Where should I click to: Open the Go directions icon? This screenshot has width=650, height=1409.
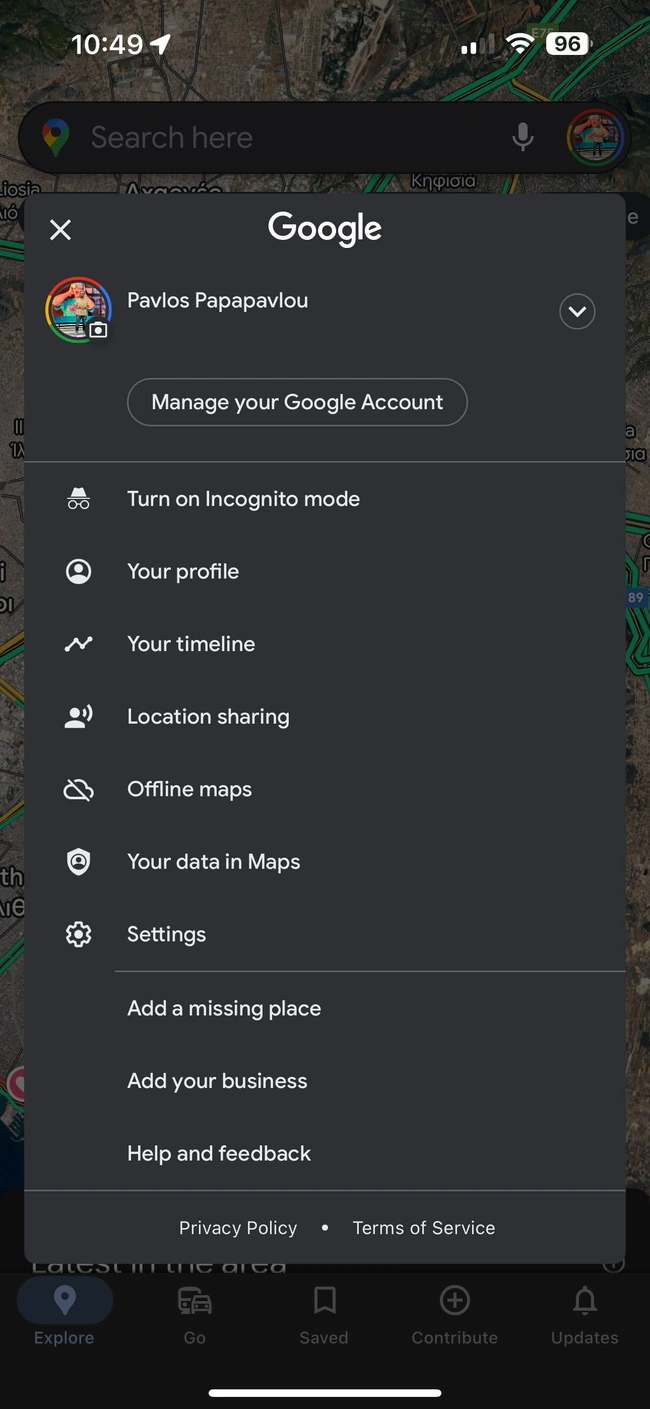pos(194,1300)
